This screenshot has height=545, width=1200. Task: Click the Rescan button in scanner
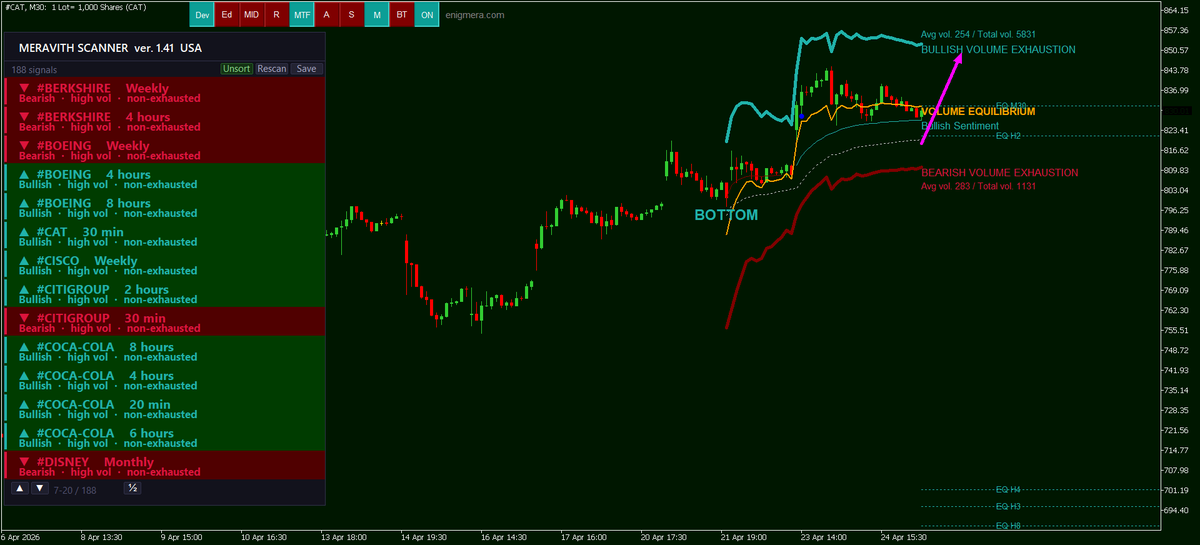pos(272,69)
